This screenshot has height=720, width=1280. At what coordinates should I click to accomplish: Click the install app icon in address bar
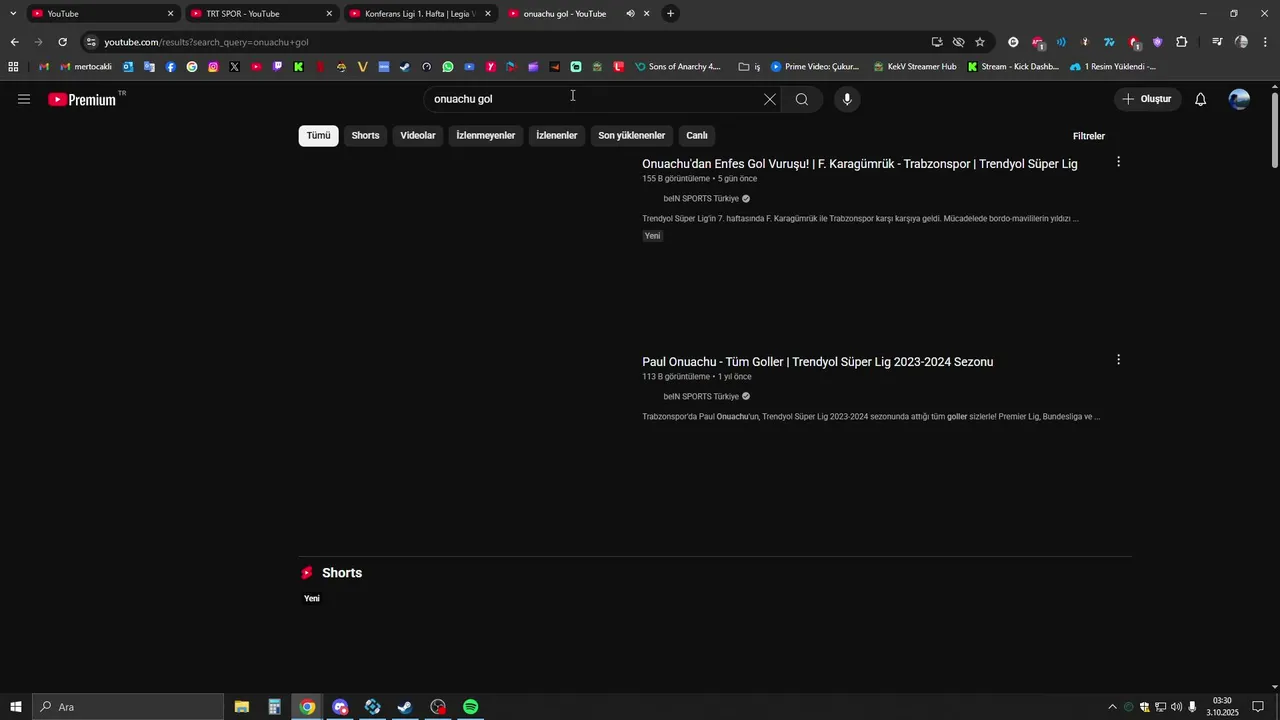[937, 42]
